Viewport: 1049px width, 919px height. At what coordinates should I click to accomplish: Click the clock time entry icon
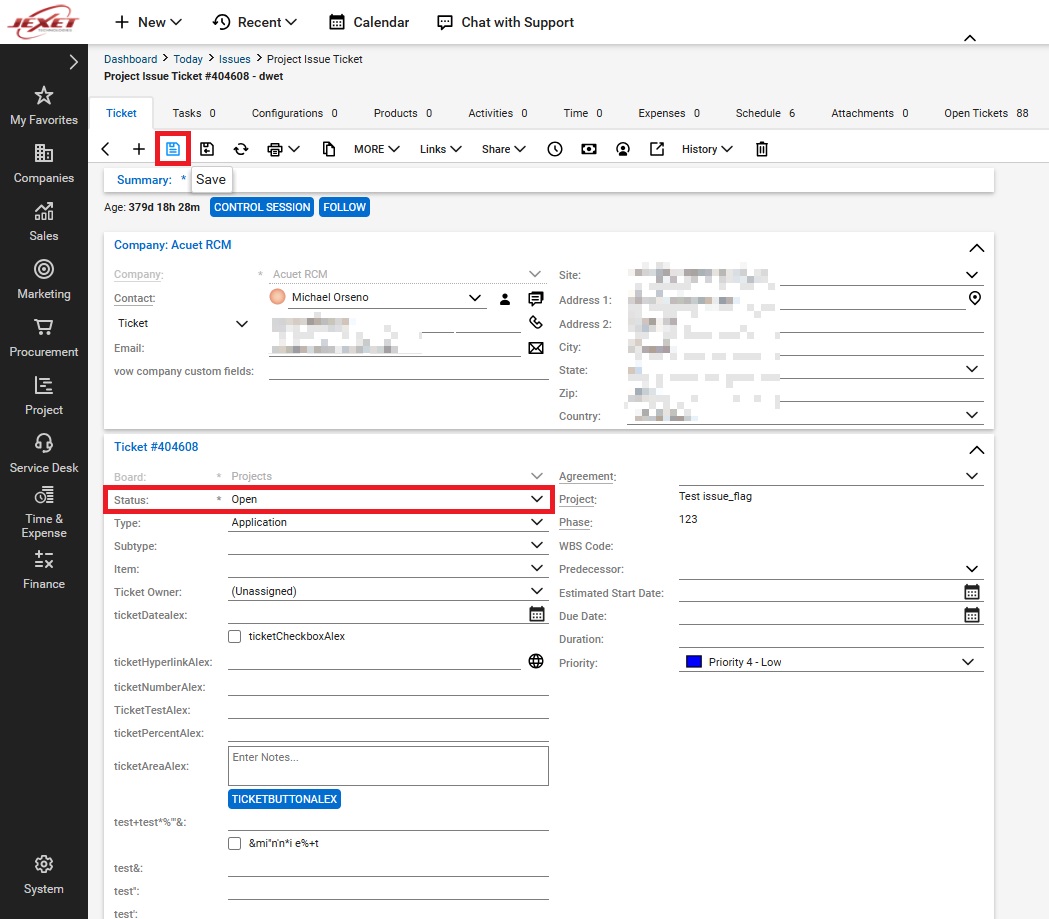pos(555,149)
